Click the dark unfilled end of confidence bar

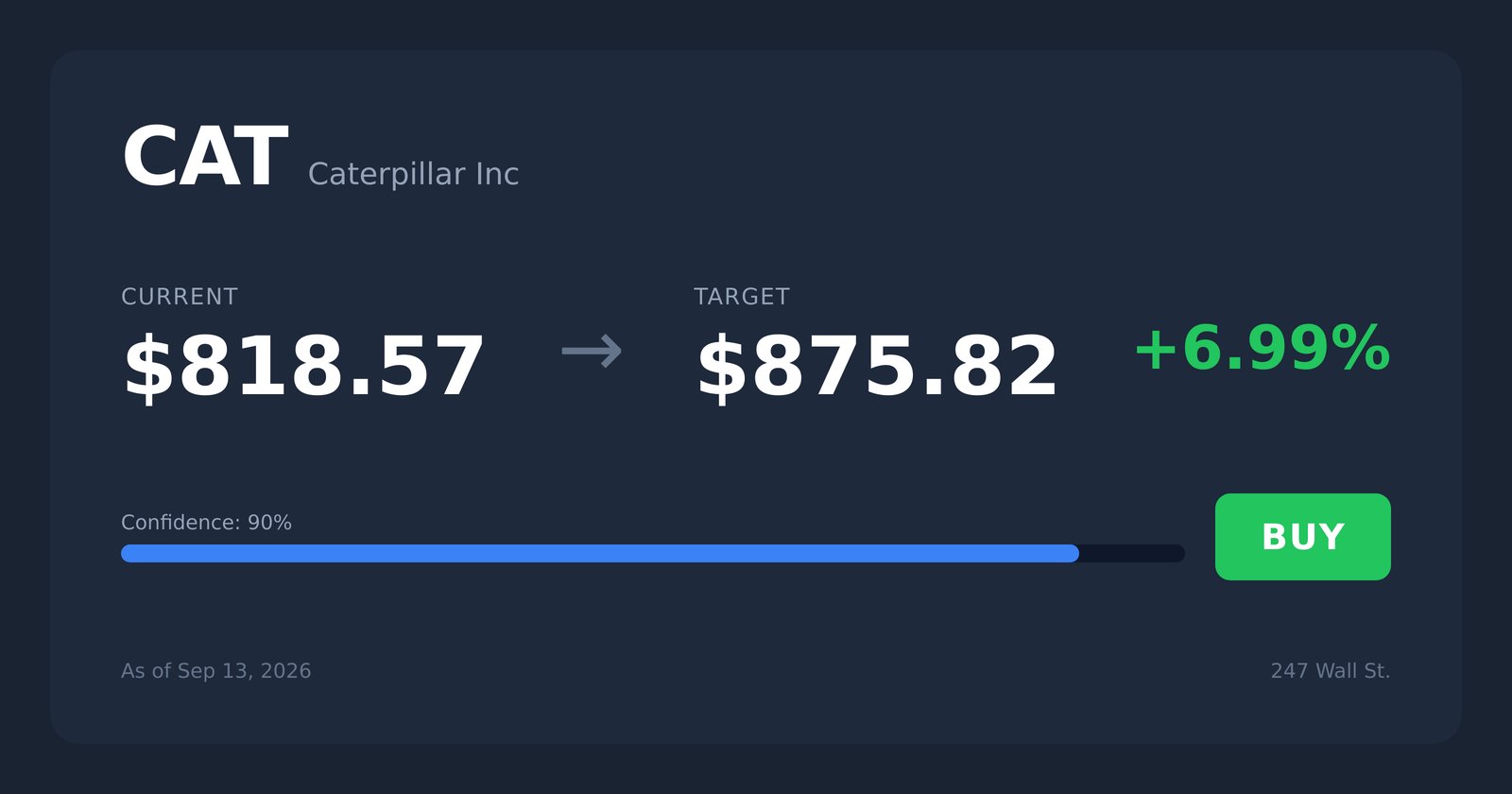coord(1132,553)
